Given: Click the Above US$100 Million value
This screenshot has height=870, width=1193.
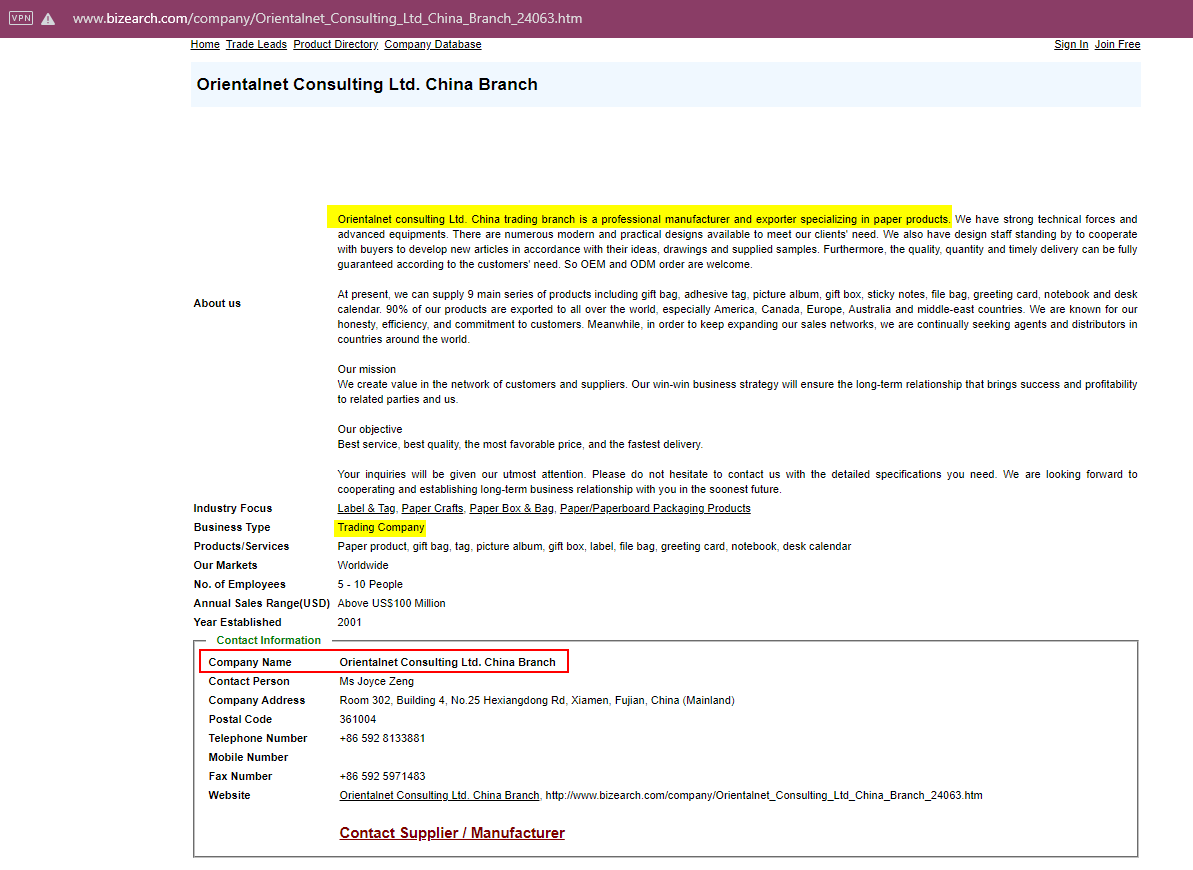Looking at the screenshot, I should click(x=391, y=604).
